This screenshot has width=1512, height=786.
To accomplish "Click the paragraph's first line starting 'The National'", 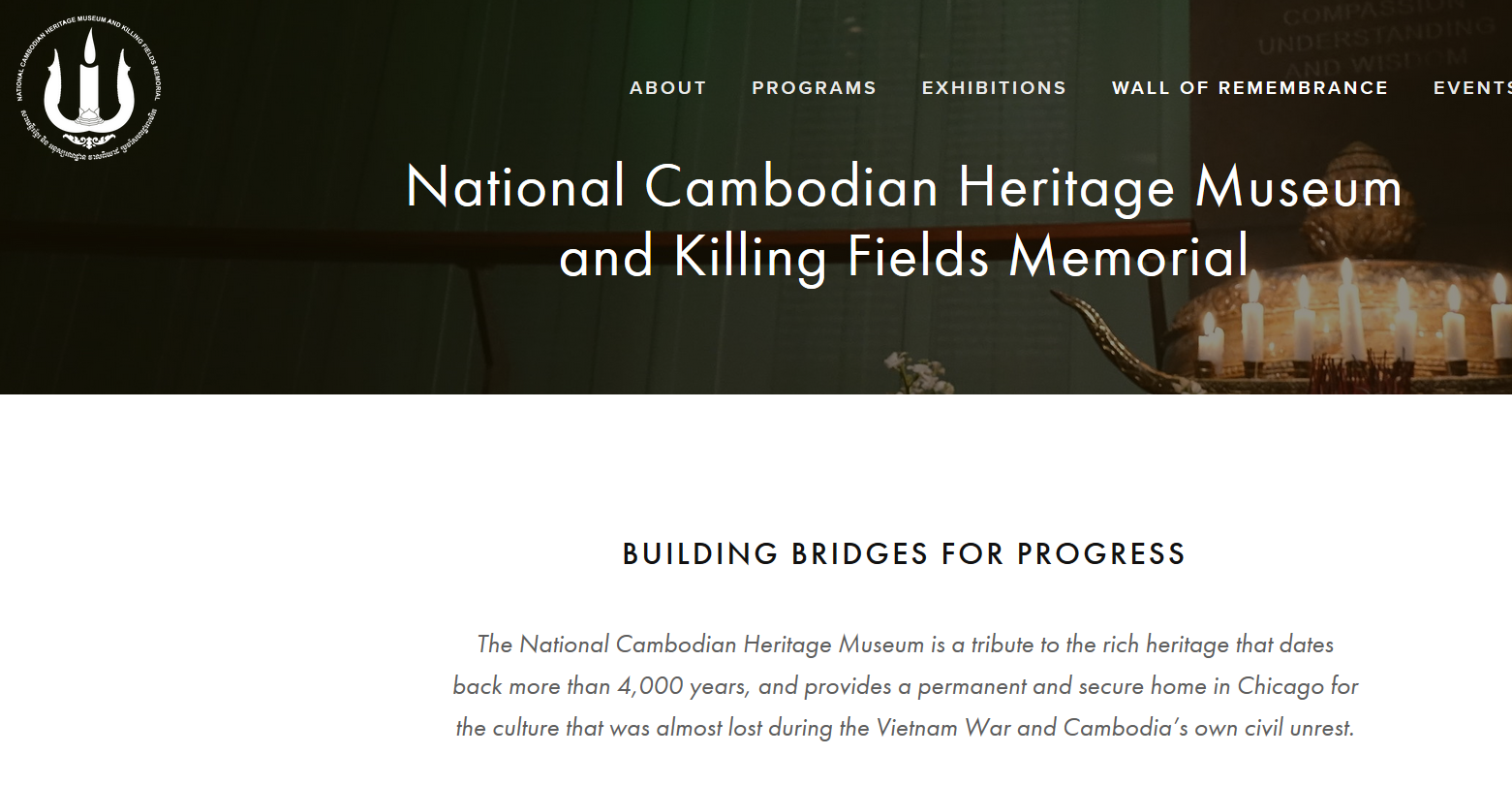I will point(905,645).
